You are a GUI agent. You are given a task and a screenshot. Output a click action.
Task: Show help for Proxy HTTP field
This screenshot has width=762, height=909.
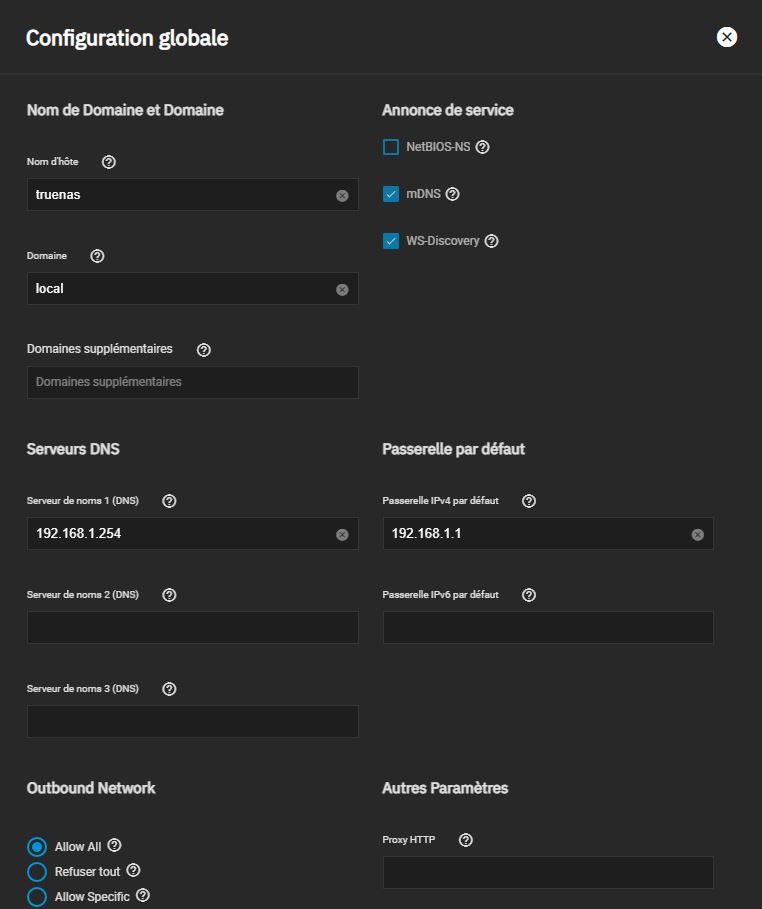click(465, 840)
